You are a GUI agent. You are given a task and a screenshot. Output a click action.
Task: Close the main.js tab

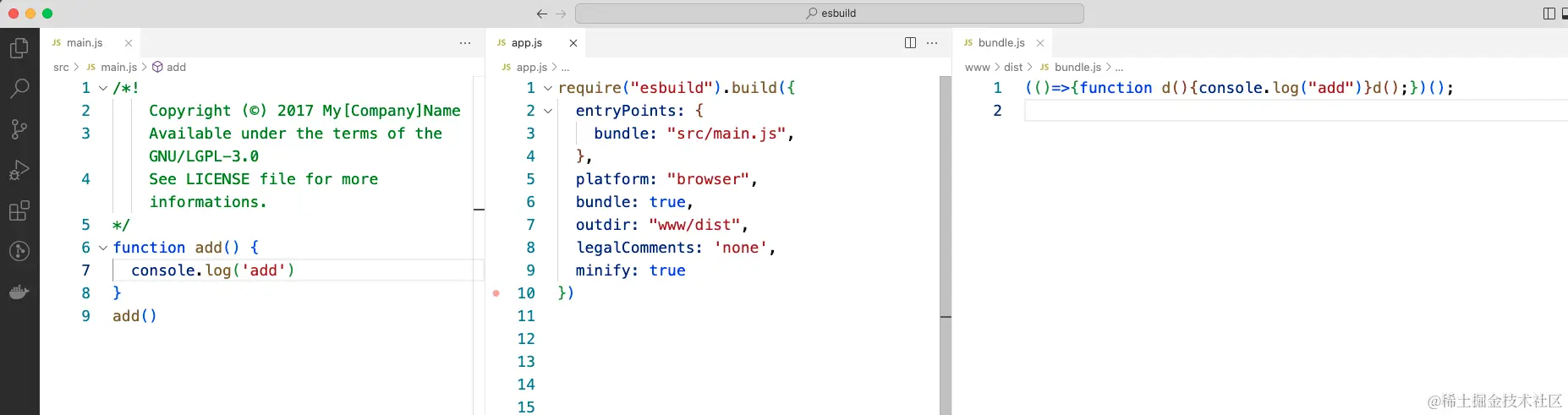[x=129, y=43]
